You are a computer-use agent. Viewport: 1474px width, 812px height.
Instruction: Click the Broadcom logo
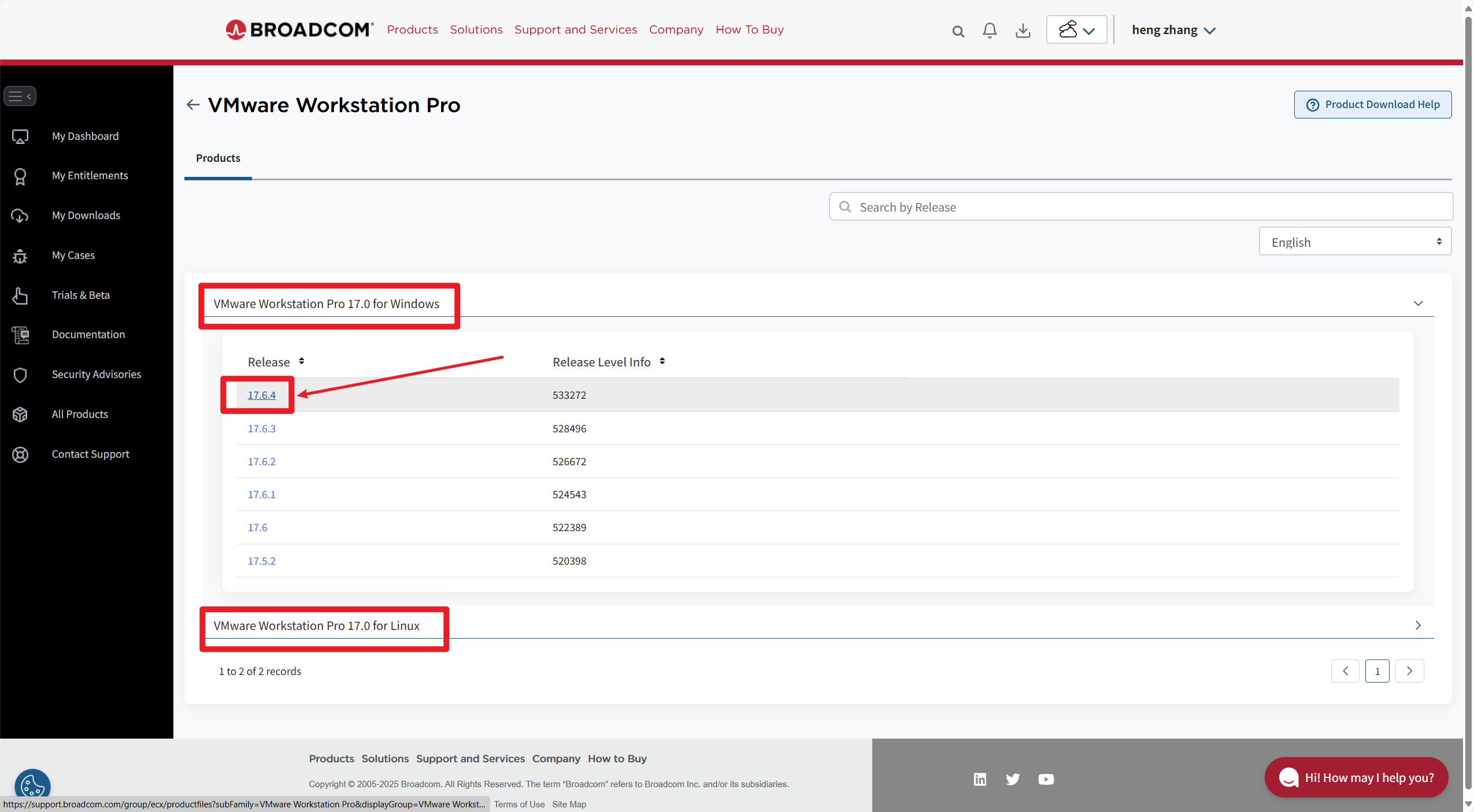coord(299,29)
